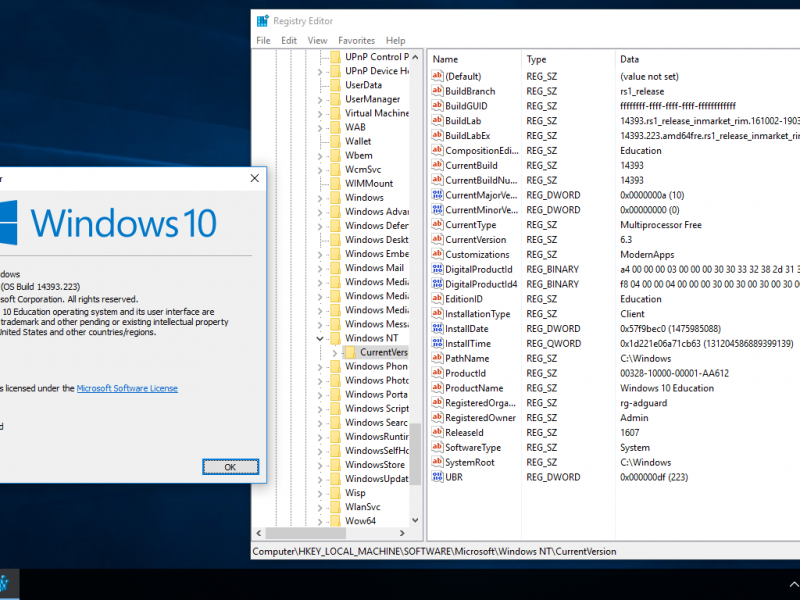
Task: Expand the Windows Mail tree node
Action: [x=320, y=268]
